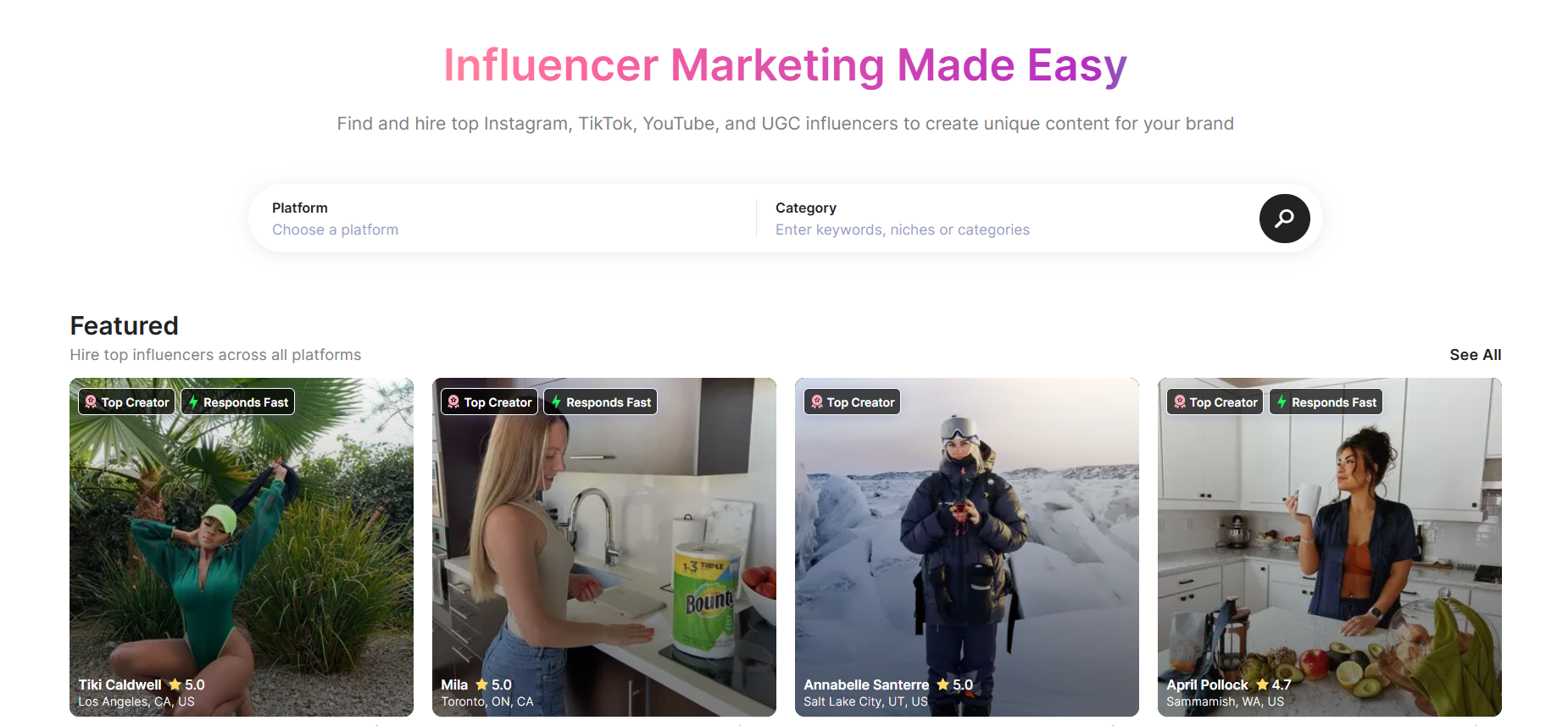Click the star rating beside Mila

493,684
